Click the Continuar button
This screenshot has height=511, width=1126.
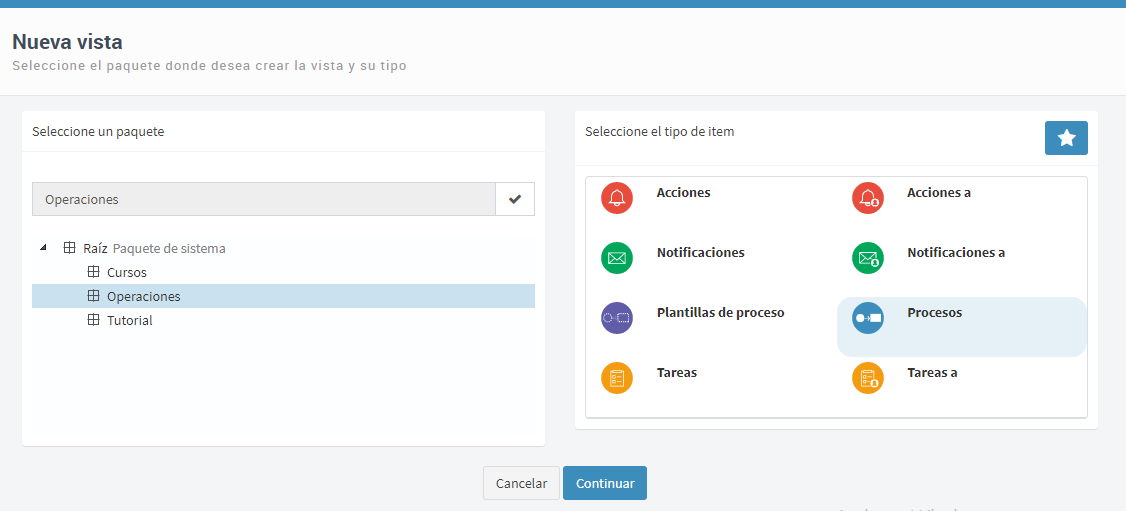(605, 483)
